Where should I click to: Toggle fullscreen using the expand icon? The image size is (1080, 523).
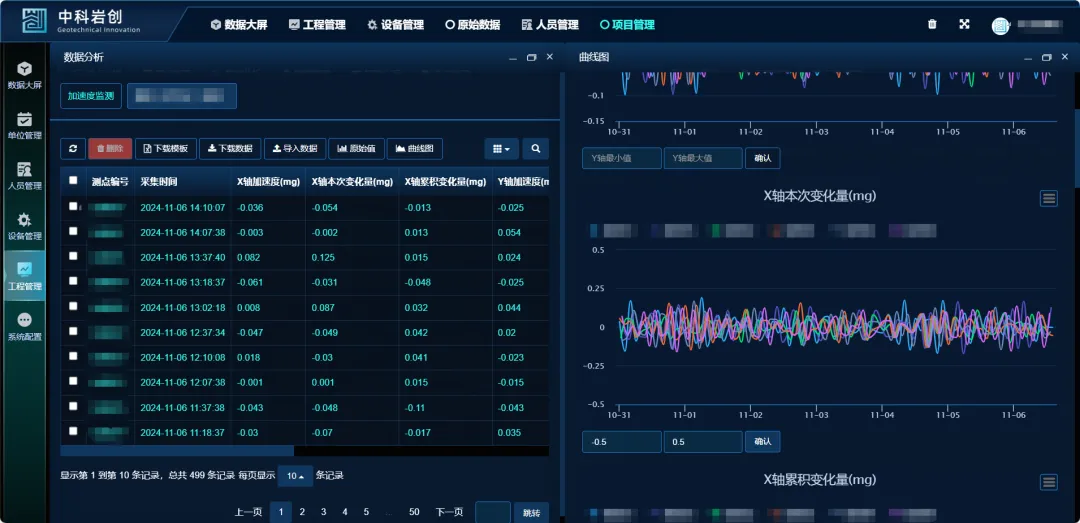964,24
